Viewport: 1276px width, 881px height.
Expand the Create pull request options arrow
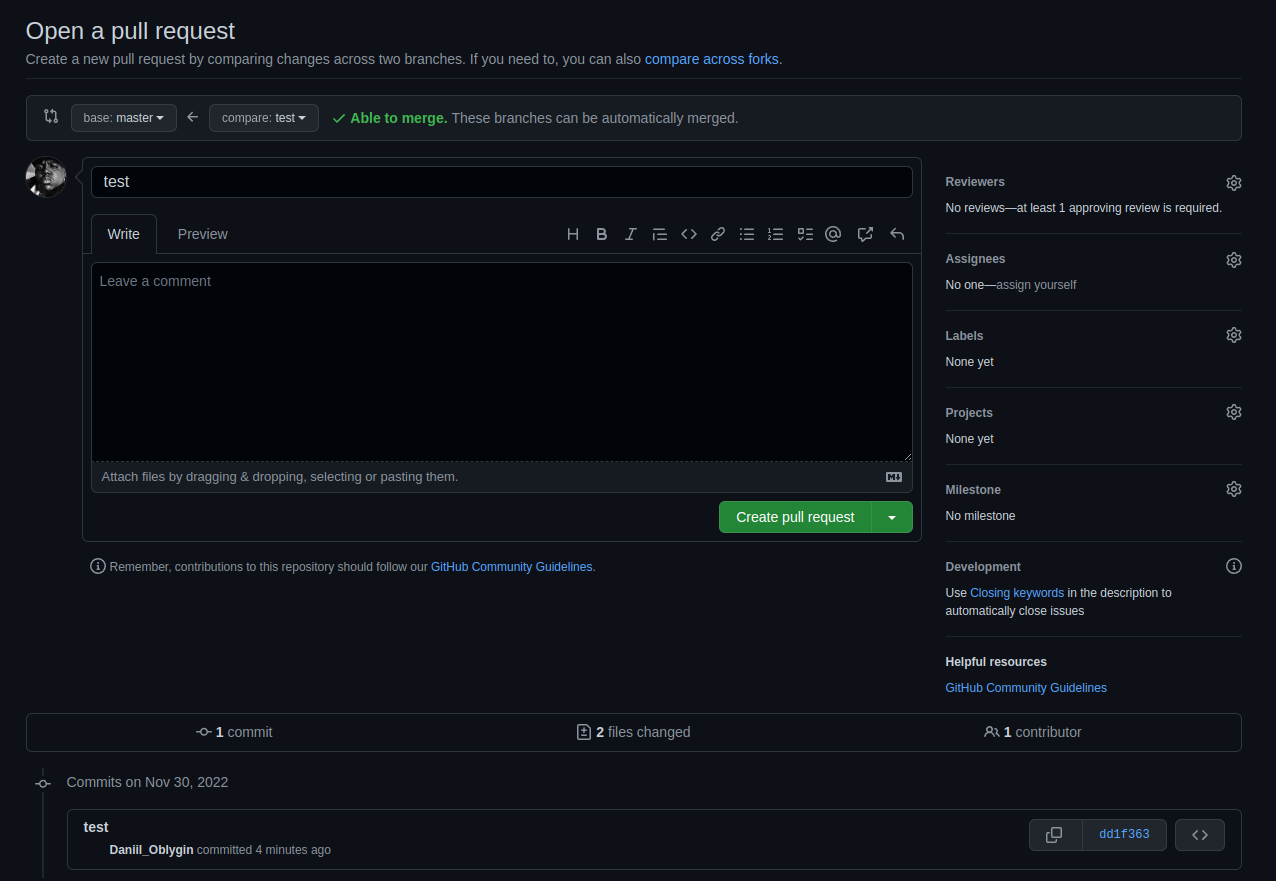(892, 517)
